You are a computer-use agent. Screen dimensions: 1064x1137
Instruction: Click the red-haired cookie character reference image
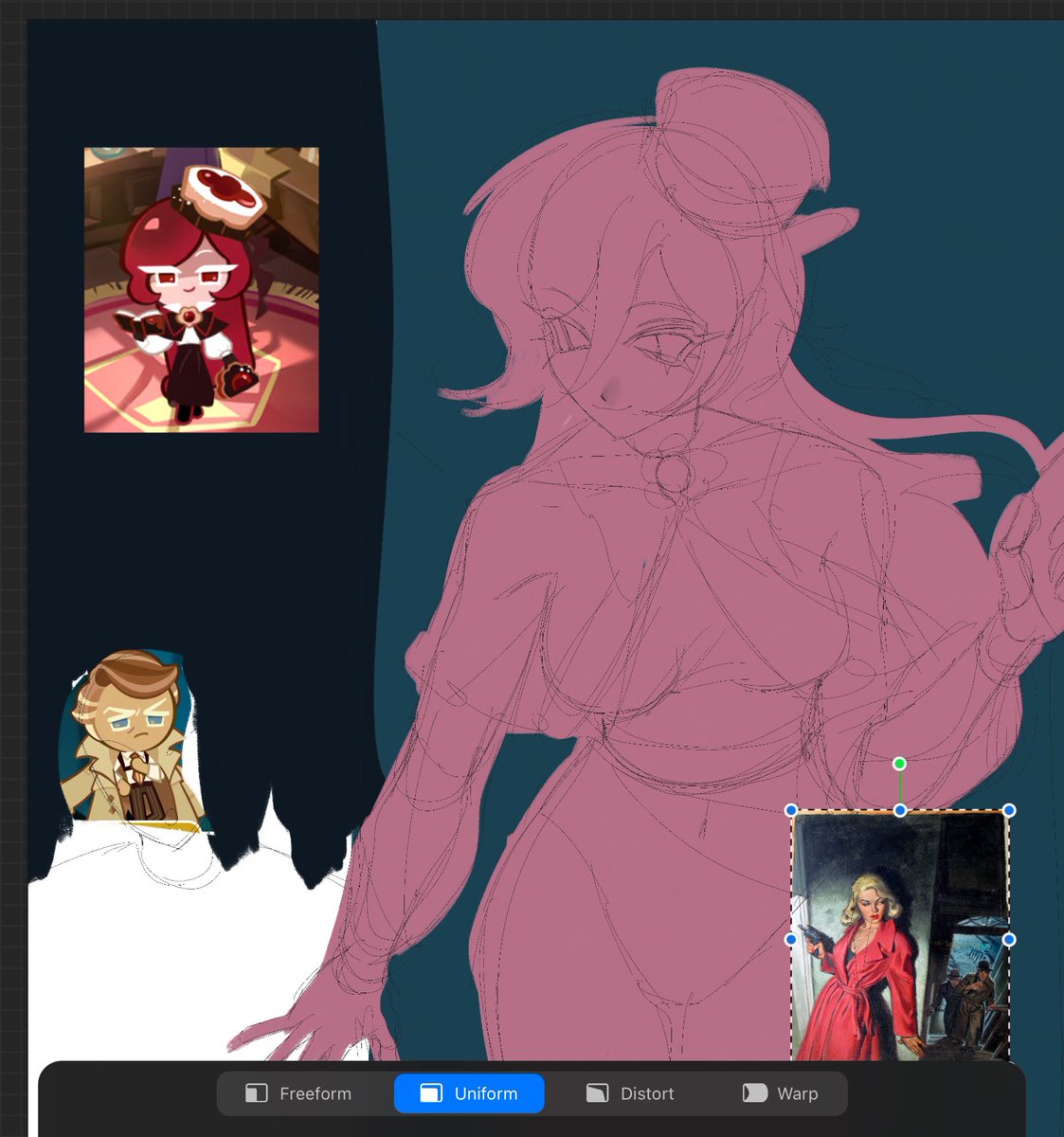(x=201, y=290)
